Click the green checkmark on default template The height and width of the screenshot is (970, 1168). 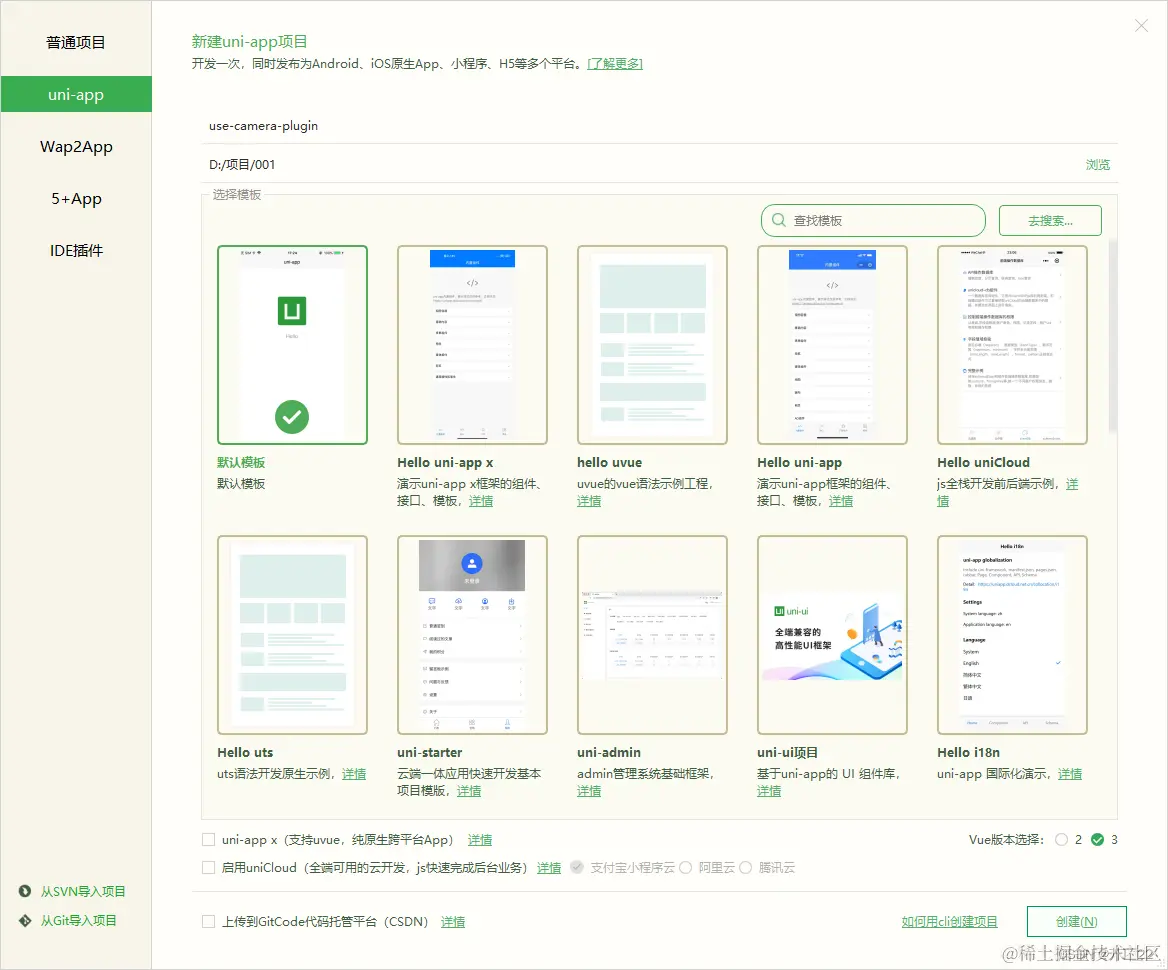[x=292, y=416]
